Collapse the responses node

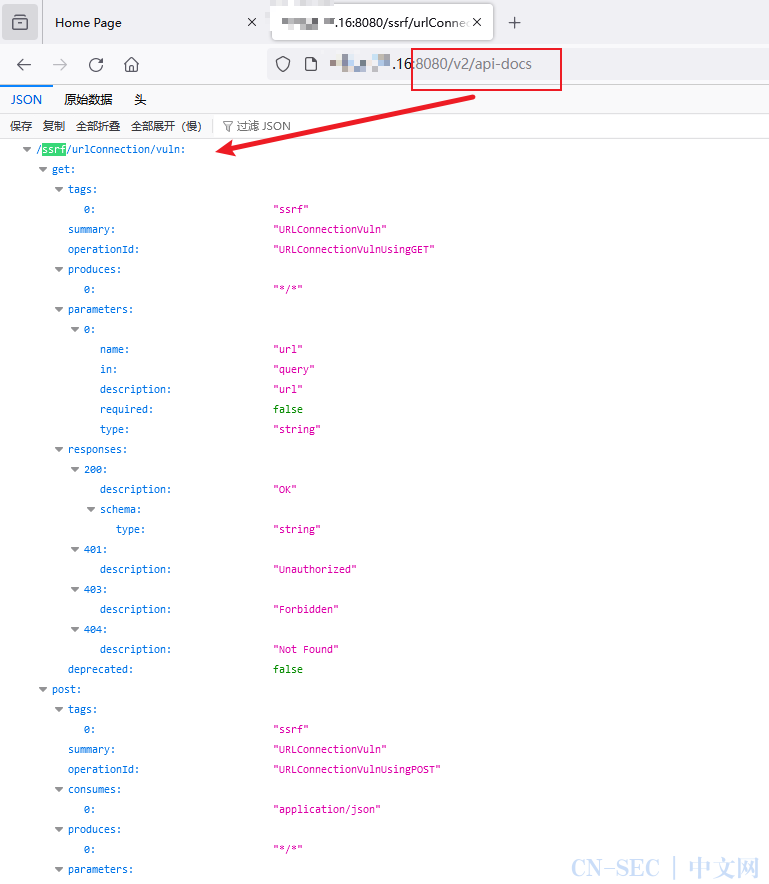59,449
